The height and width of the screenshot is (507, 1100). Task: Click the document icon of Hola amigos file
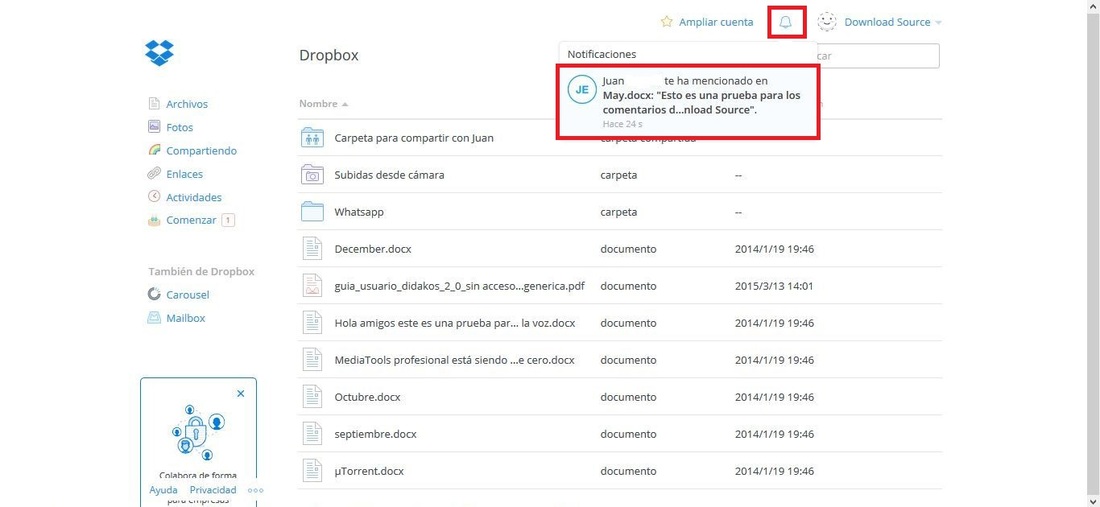(311, 323)
